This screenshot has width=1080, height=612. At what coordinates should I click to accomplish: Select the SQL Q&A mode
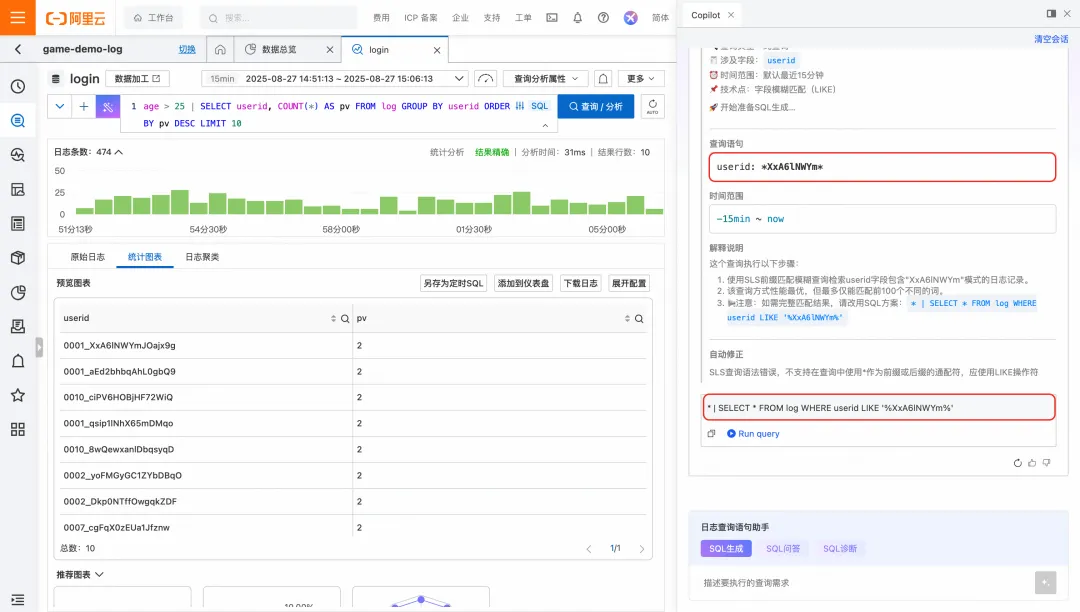[x=783, y=549]
